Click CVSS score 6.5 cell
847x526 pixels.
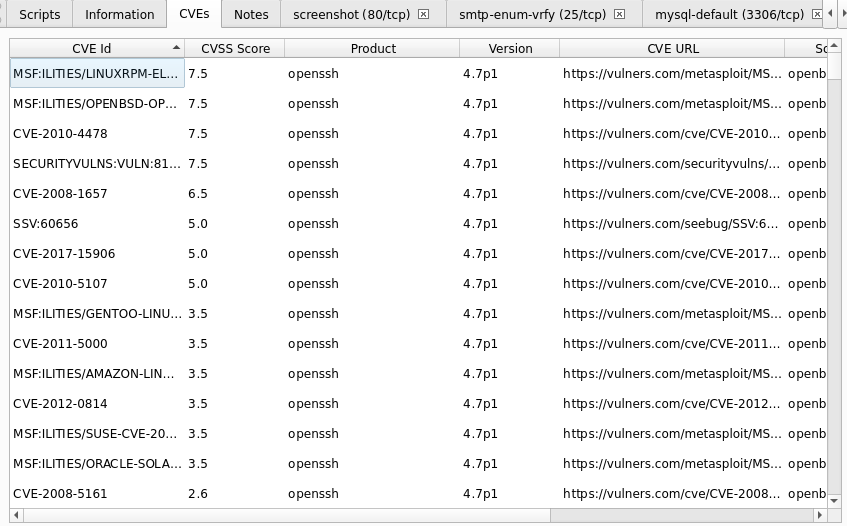click(235, 193)
